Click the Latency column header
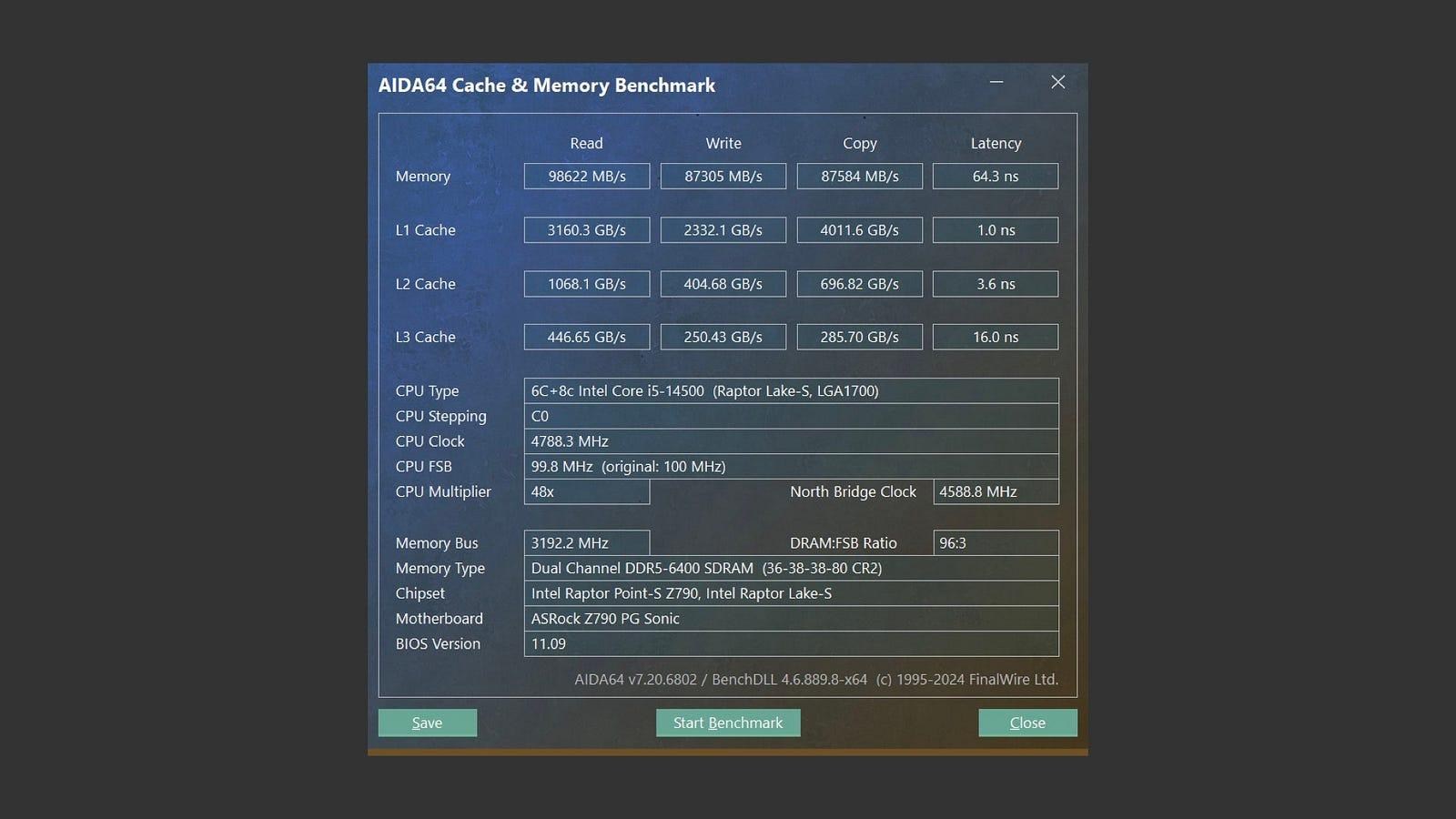This screenshot has width=1456, height=819. [x=996, y=143]
